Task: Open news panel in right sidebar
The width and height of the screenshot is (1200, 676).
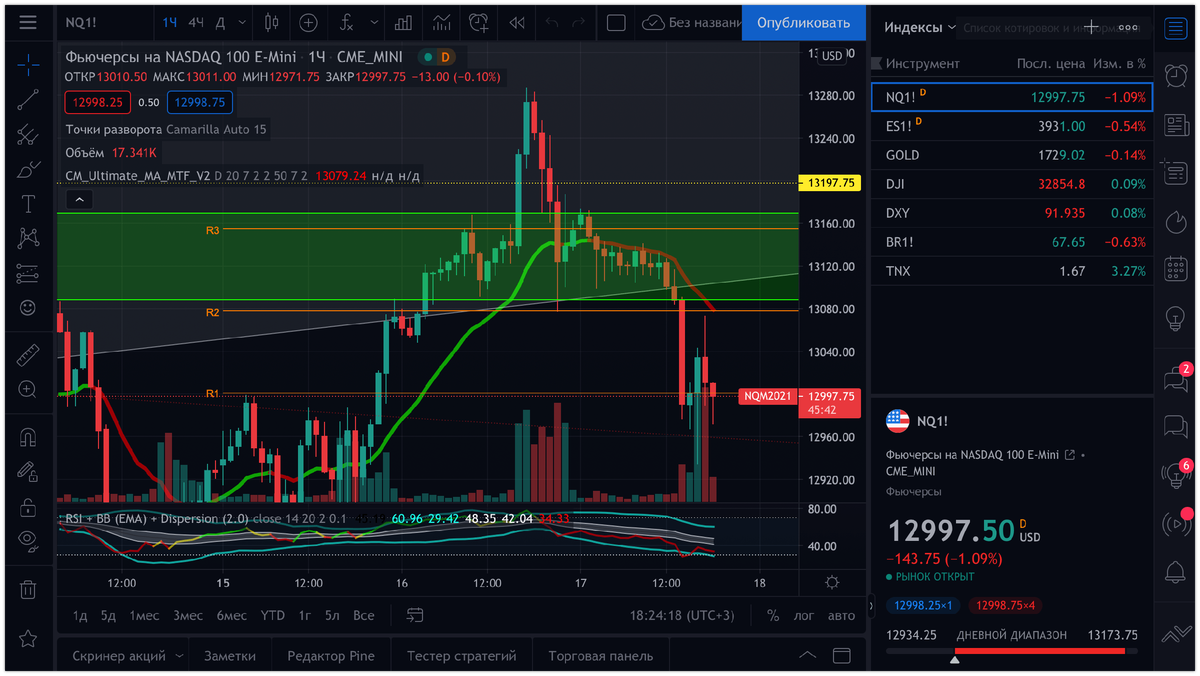Action: click(1176, 125)
